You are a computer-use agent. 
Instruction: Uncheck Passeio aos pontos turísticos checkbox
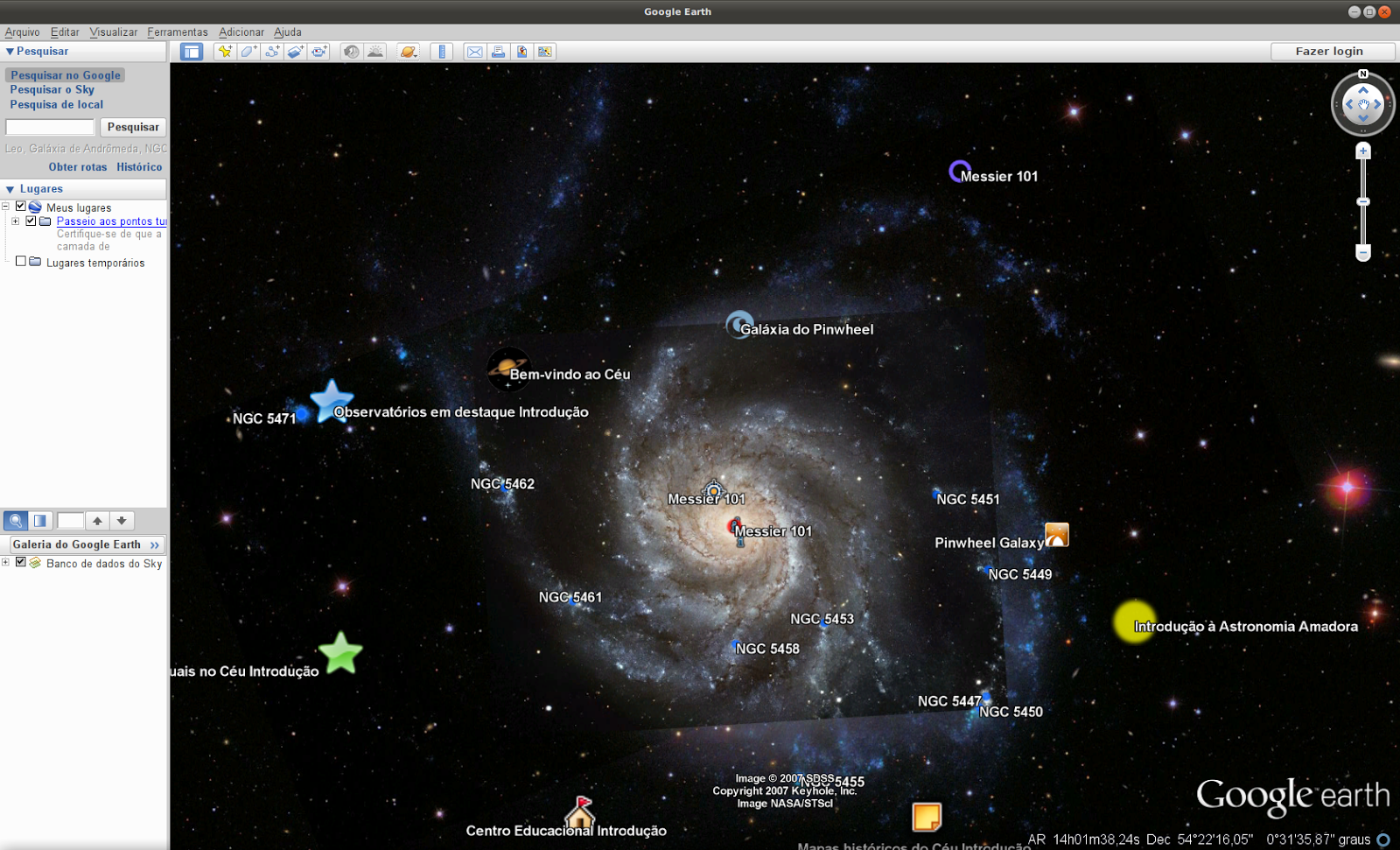31,221
